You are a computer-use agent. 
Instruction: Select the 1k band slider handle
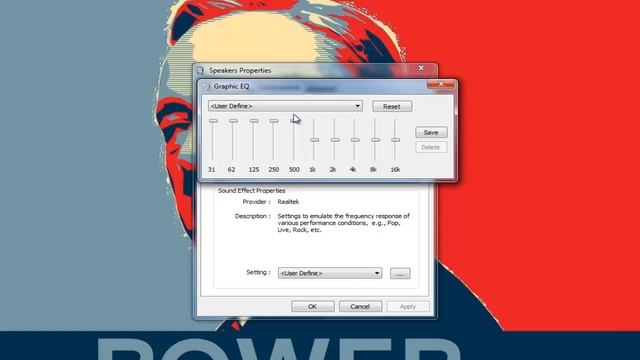[314, 140]
